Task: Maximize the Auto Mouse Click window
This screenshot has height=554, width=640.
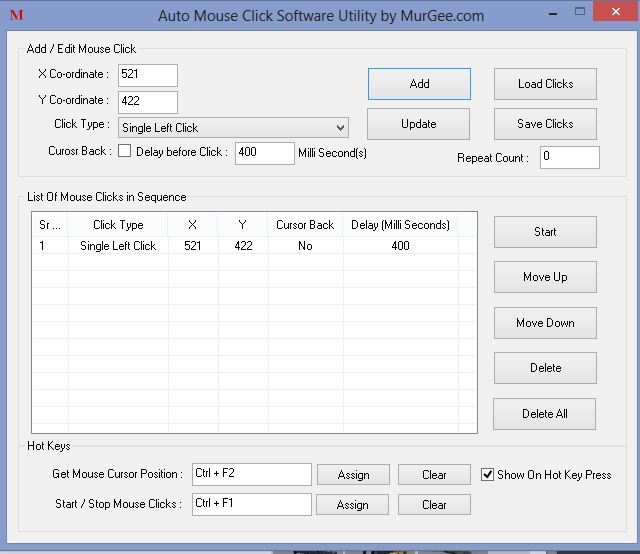Action: pyautogui.click(x=580, y=11)
